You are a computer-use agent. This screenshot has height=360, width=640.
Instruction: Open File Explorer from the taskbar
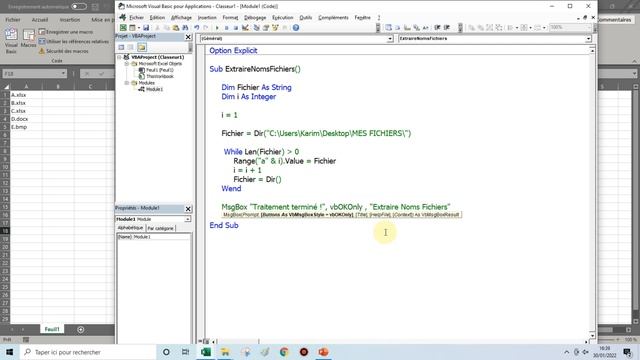click(225, 352)
